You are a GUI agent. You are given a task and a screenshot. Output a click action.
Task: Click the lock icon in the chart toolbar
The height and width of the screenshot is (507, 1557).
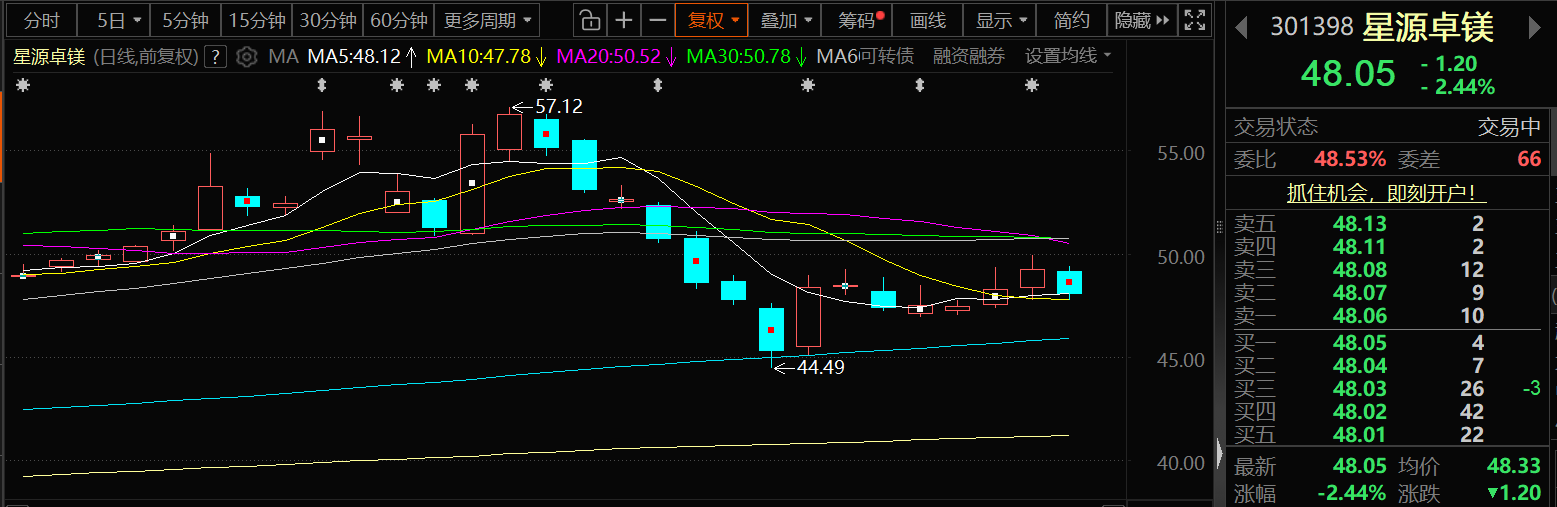[590, 20]
